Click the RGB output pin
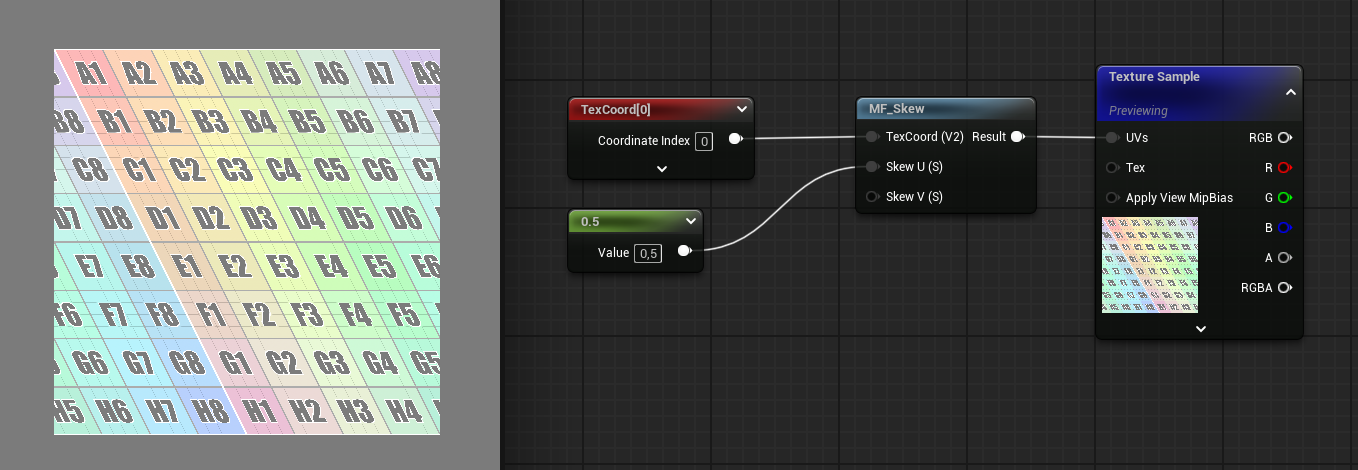The height and width of the screenshot is (470, 1358). 1284,138
